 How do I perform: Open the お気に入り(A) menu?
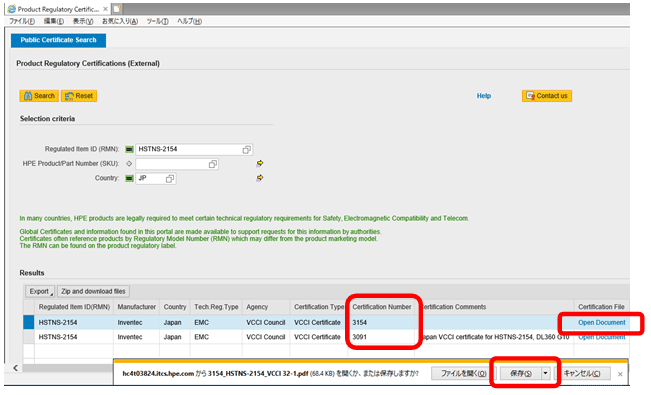pyautogui.click(x=120, y=21)
